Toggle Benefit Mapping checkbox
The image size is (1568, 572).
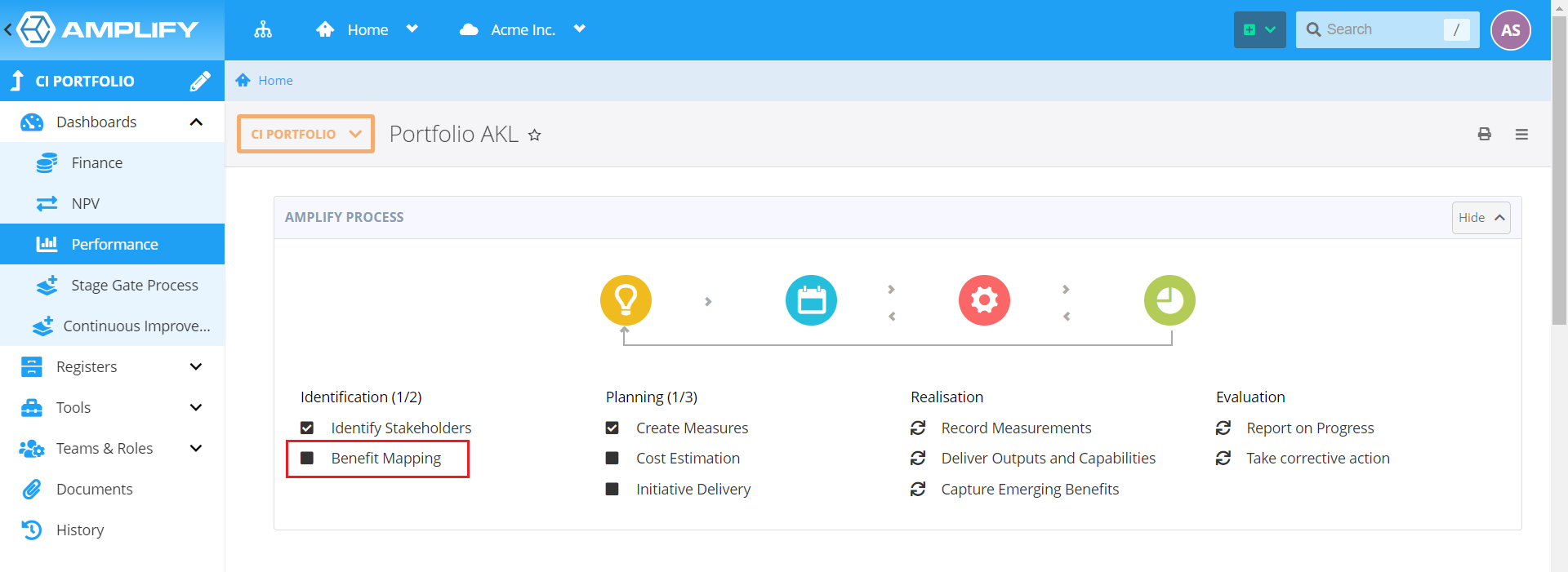pyautogui.click(x=307, y=459)
